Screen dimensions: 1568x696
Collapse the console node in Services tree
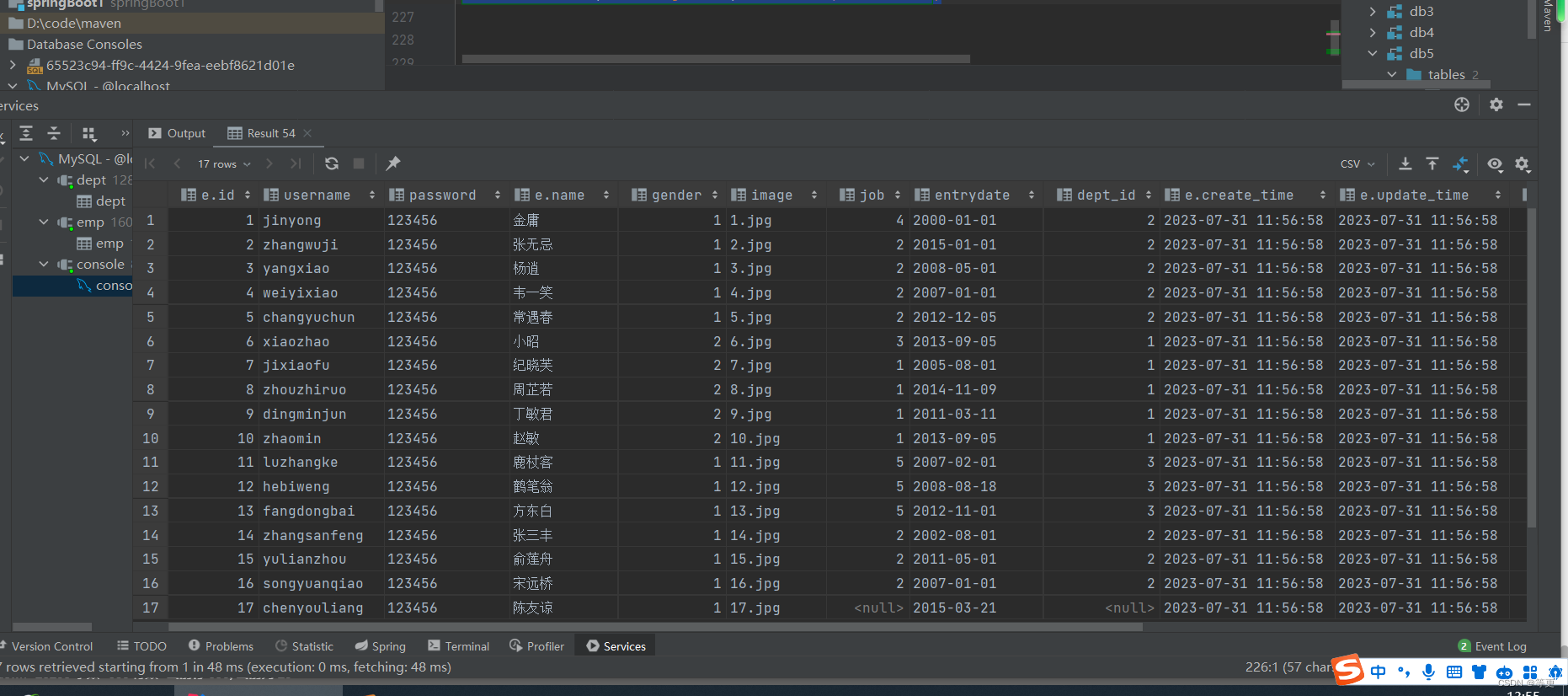point(44,264)
